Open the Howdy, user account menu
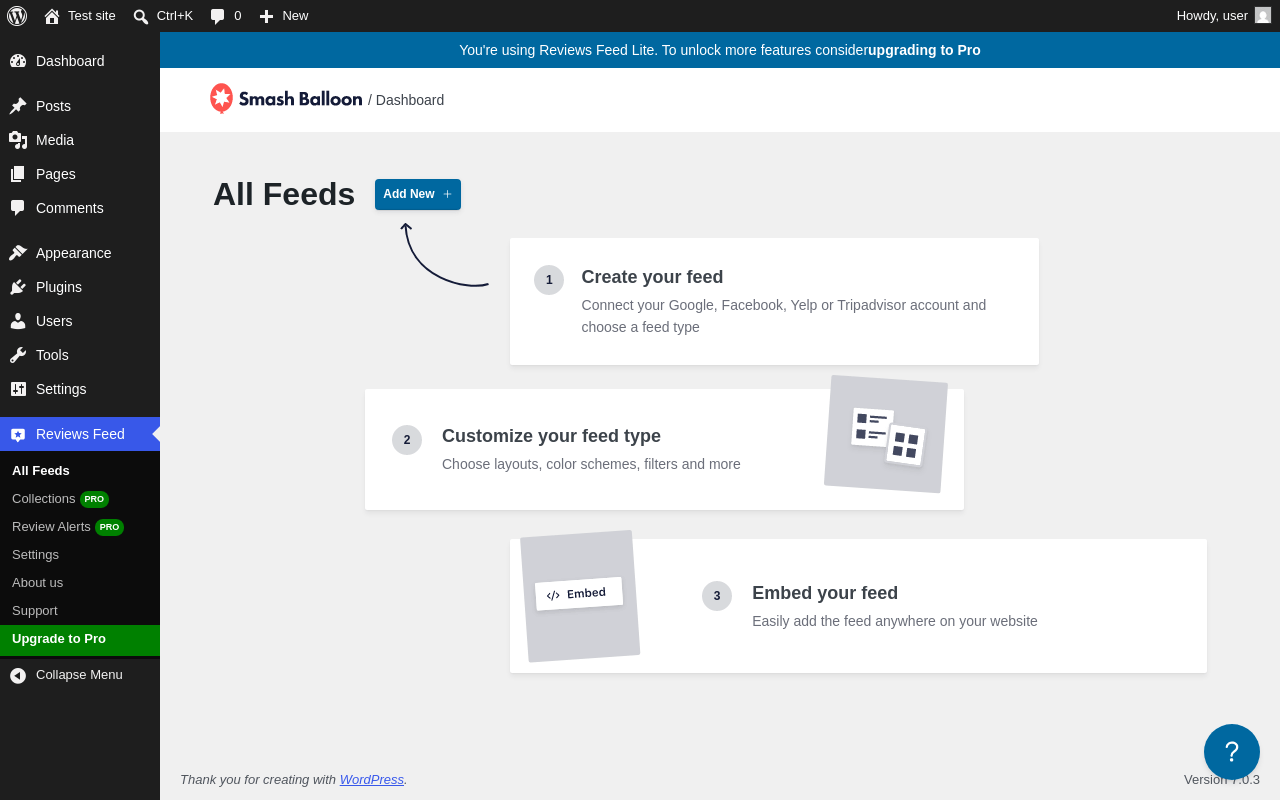This screenshot has height=800, width=1280. 1224,16
